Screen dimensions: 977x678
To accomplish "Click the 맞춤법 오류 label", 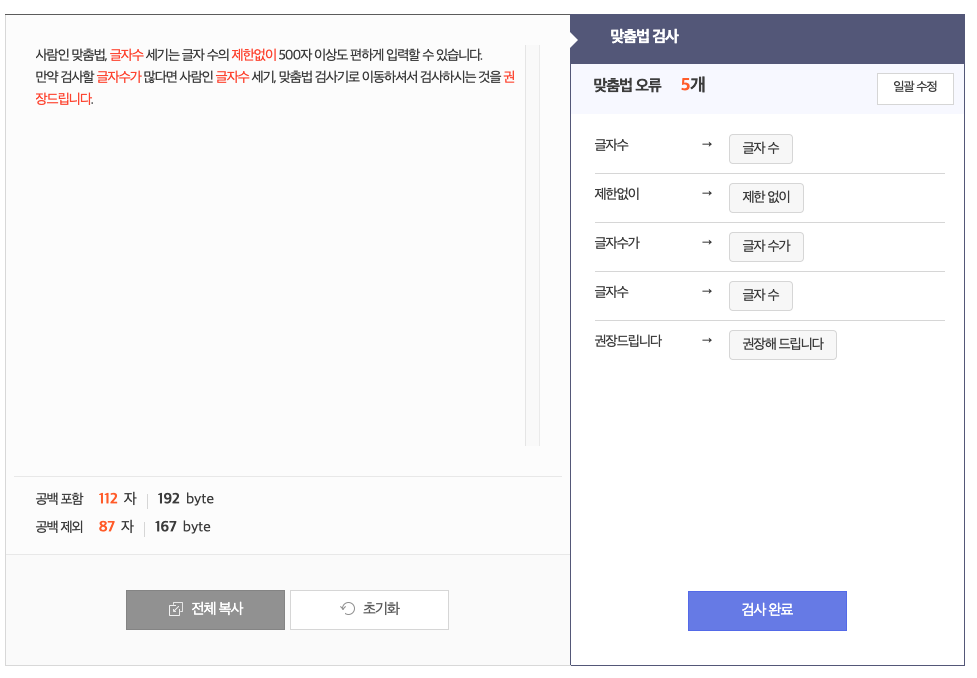I will pyautogui.click(x=627, y=85).
